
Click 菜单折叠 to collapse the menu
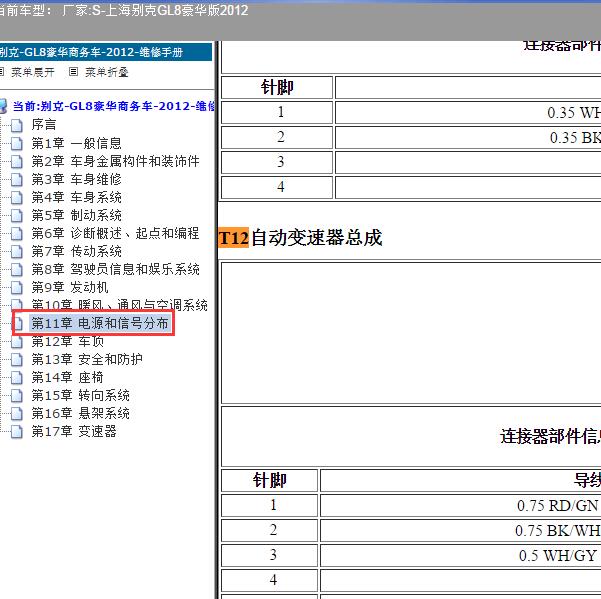click(107, 72)
